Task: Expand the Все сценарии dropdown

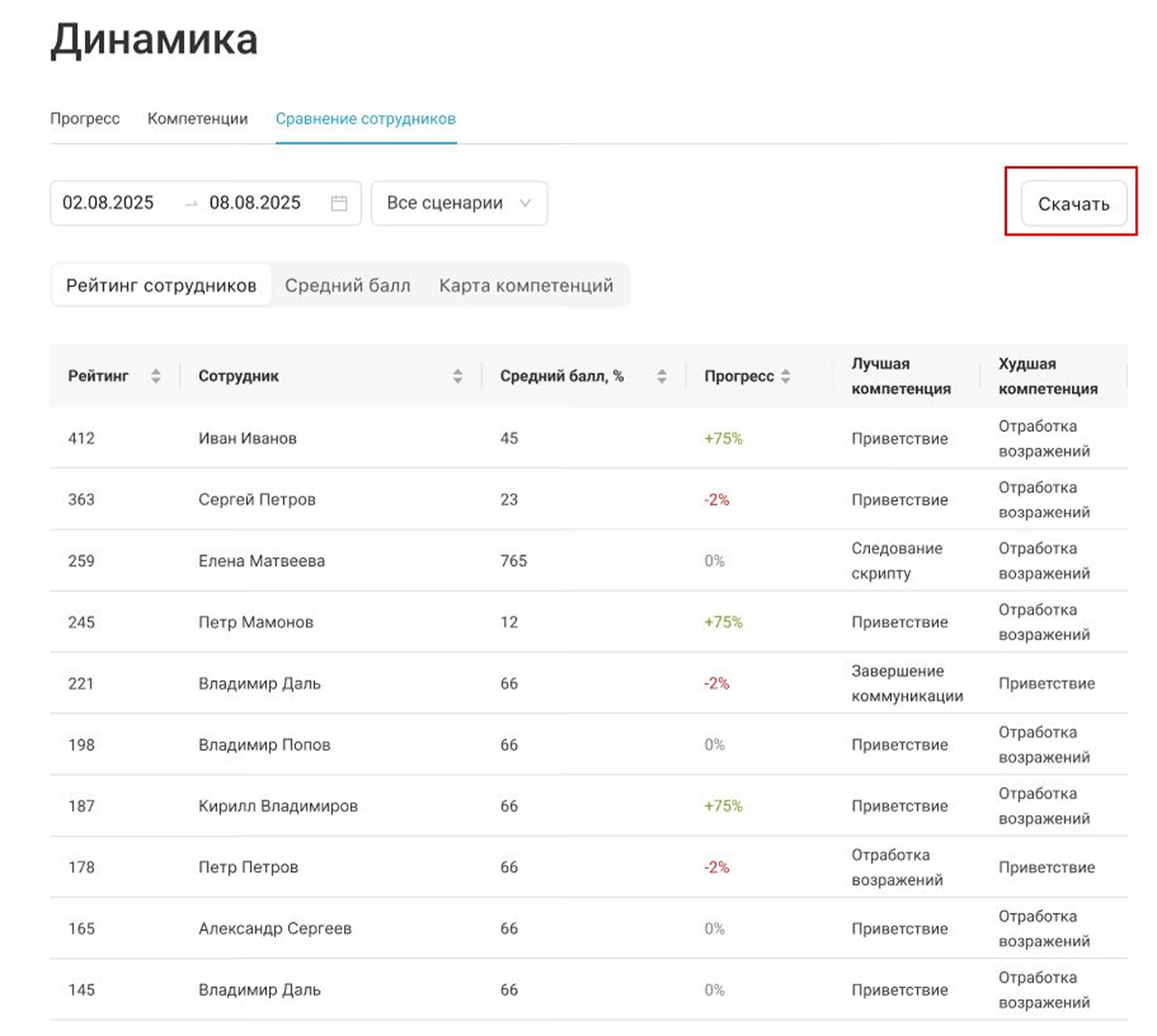Action: [459, 203]
